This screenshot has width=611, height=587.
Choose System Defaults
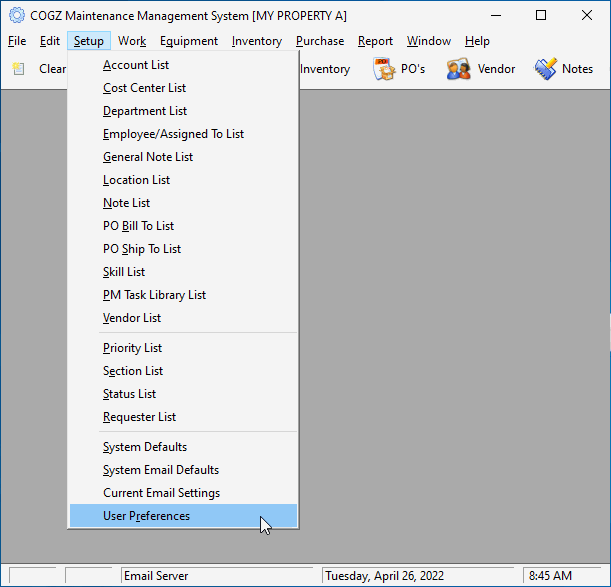(x=183, y=447)
